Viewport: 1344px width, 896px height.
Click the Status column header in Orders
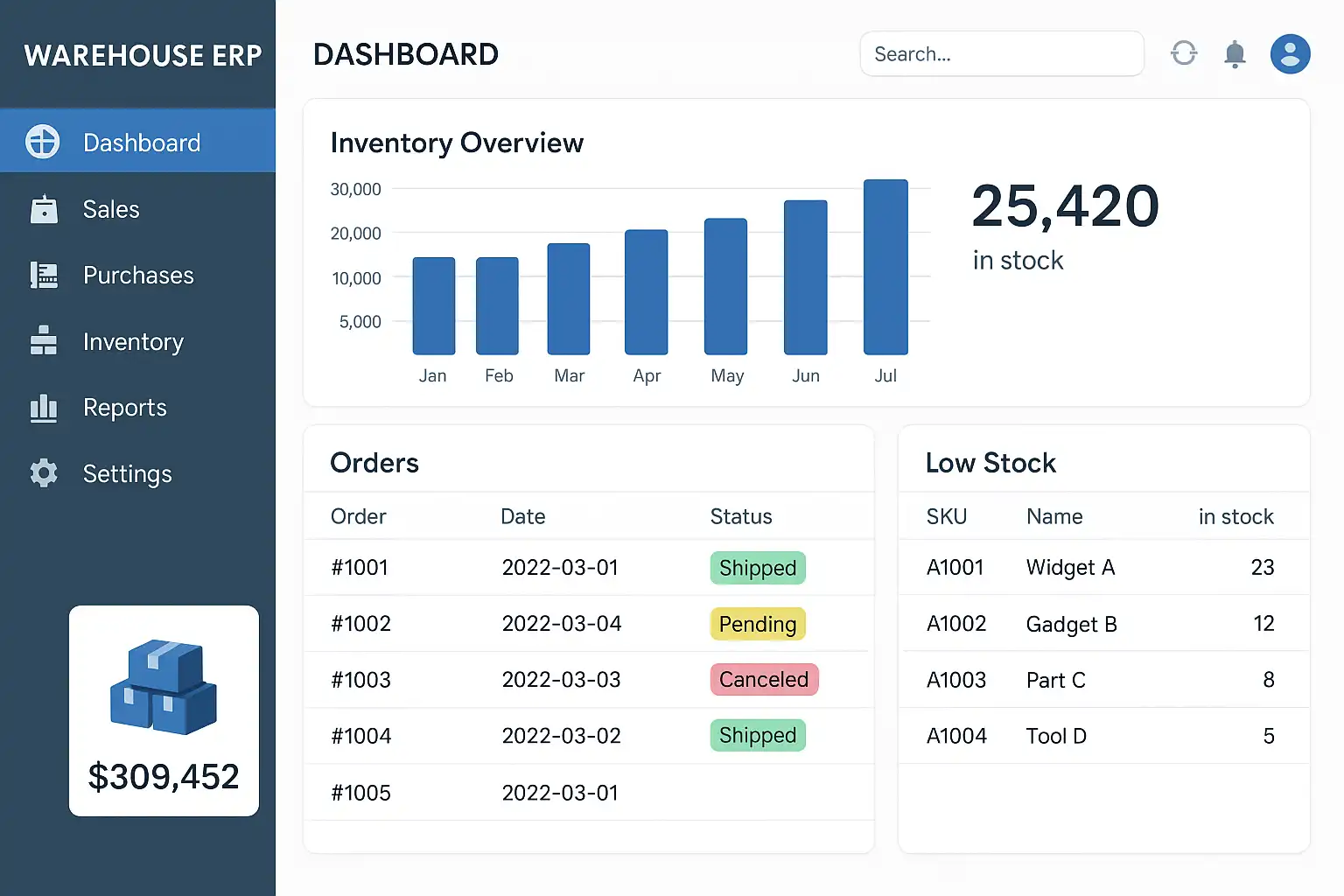[x=740, y=517]
